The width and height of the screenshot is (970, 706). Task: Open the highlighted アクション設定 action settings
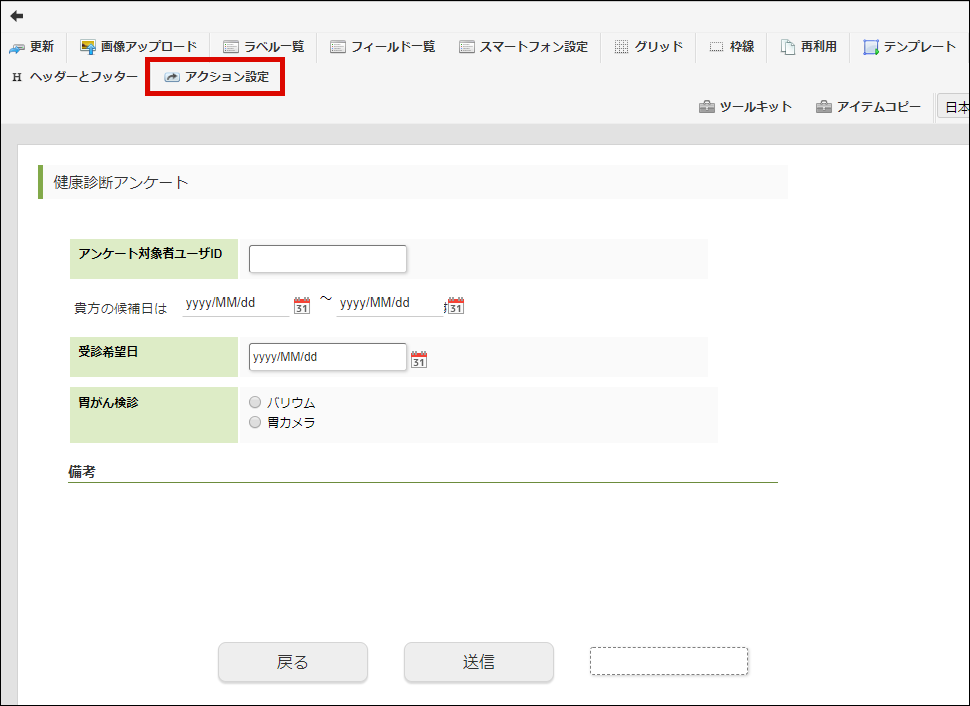(x=215, y=75)
